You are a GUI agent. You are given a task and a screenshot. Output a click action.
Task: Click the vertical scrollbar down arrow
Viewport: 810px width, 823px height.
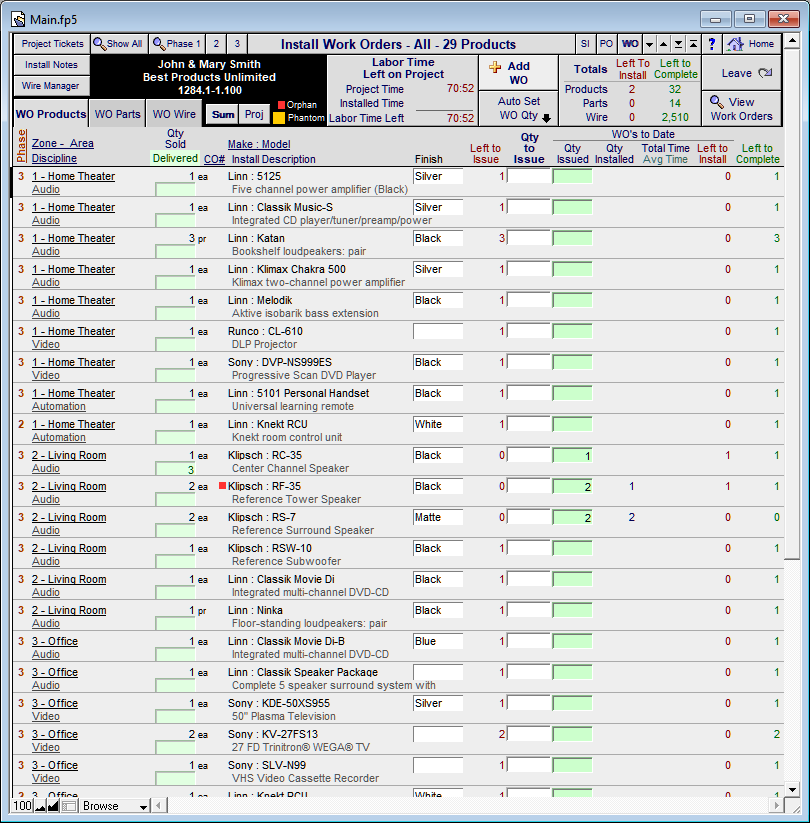[792, 789]
